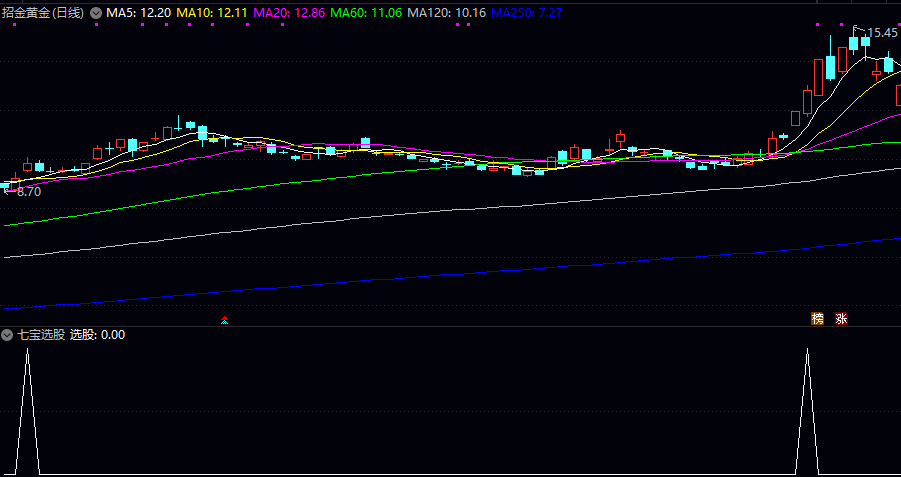Select the yellow MA10: 12.11 label
Viewport: 901px width, 477px height.
tap(212, 13)
